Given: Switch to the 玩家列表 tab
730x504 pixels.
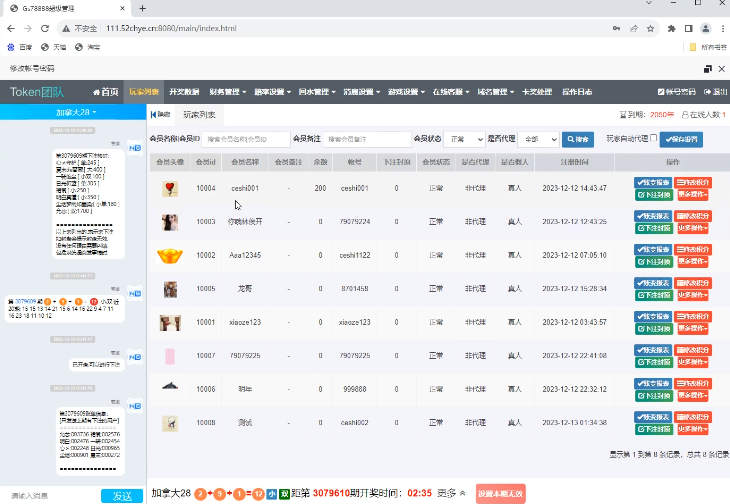Looking at the screenshot, I should [x=200, y=115].
